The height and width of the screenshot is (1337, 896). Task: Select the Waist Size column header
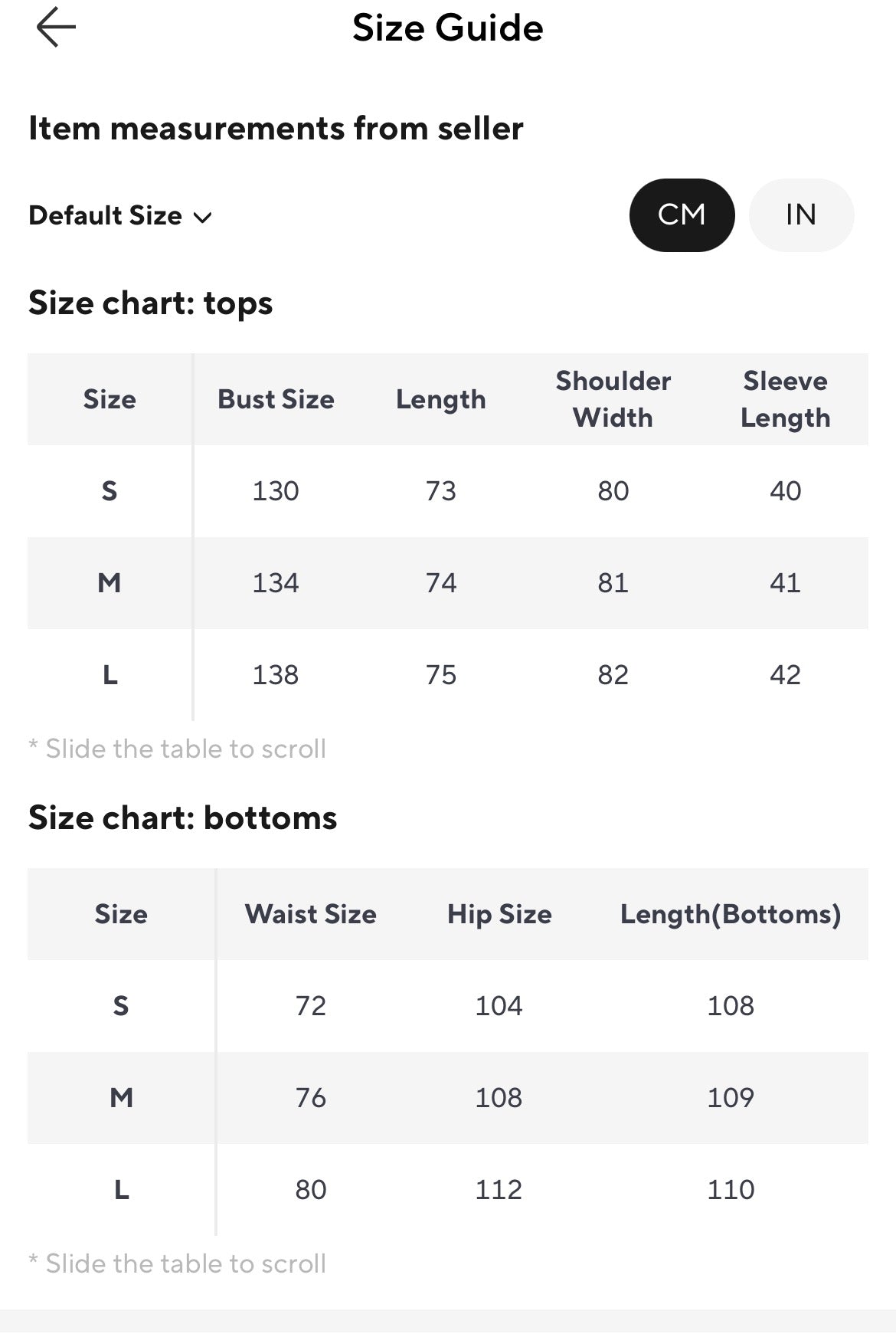(310, 914)
